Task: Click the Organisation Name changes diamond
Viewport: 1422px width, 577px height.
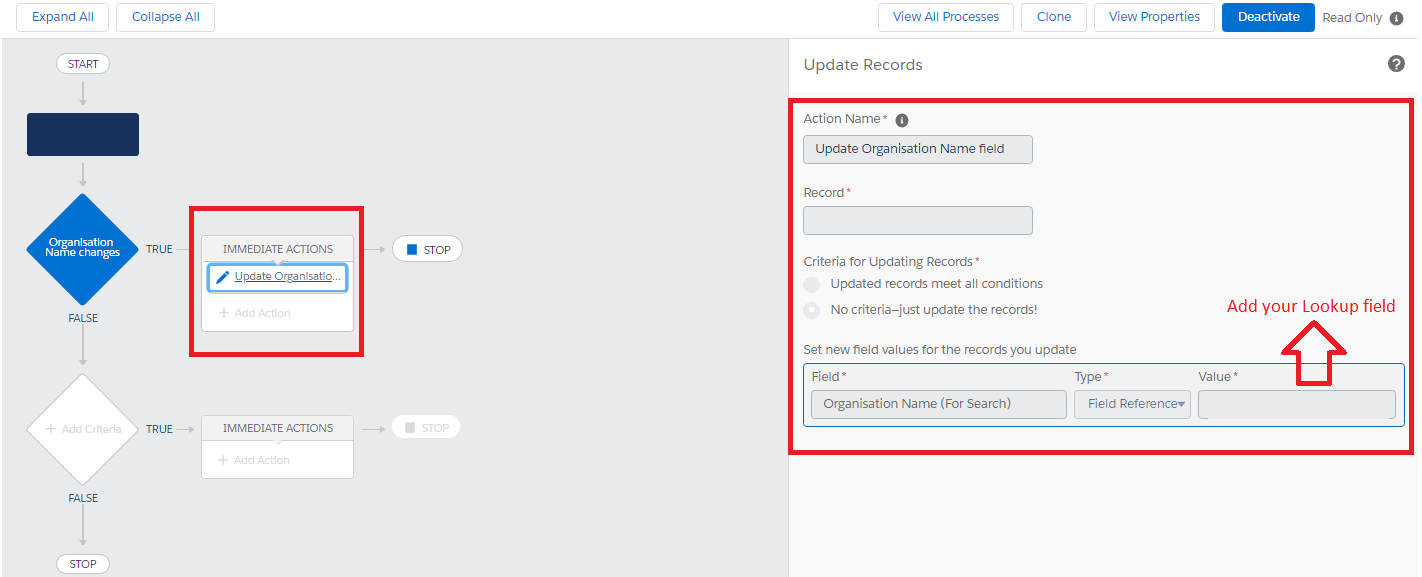Action: coord(82,248)
